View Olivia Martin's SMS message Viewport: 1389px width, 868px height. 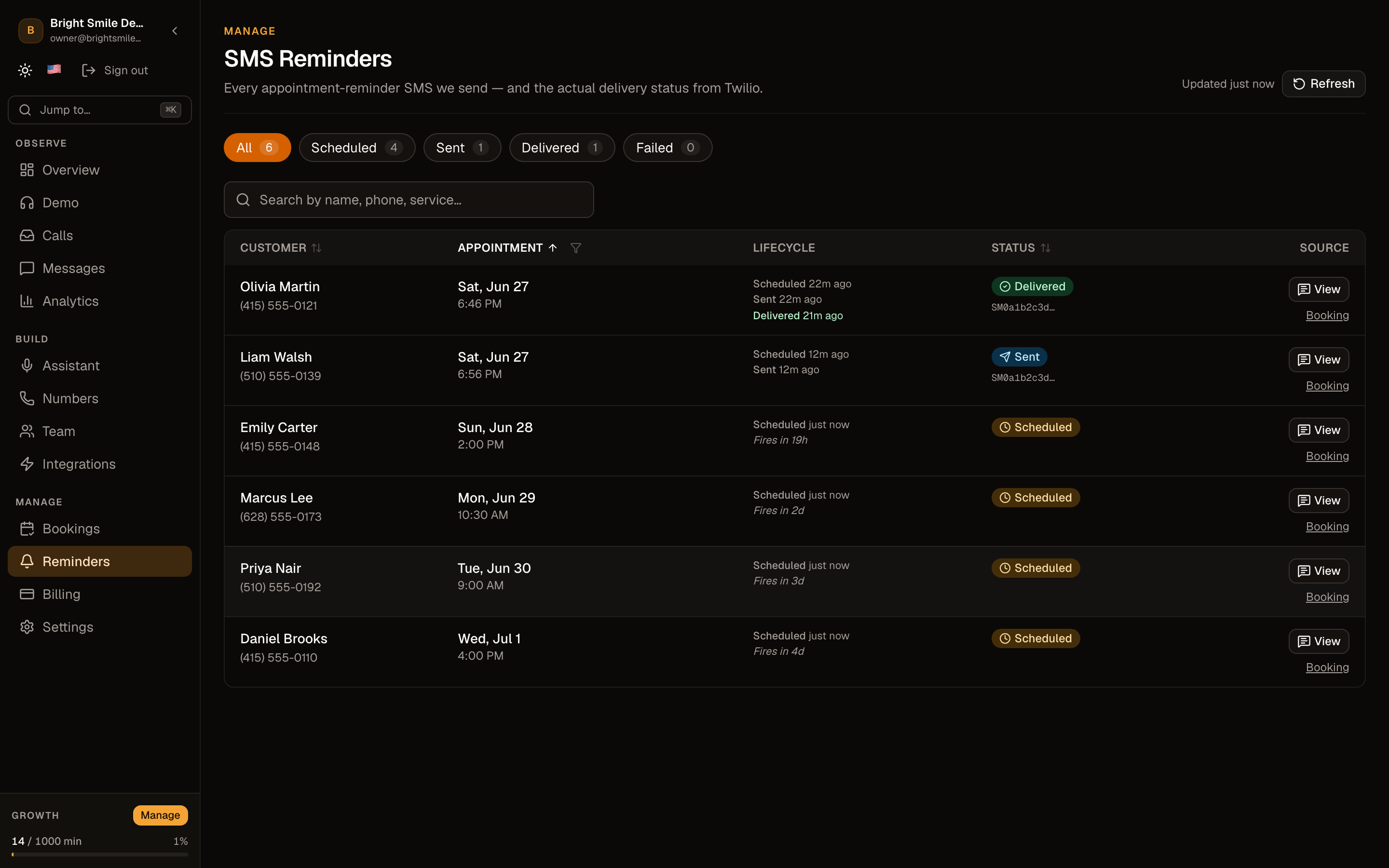coord(1319,289)
